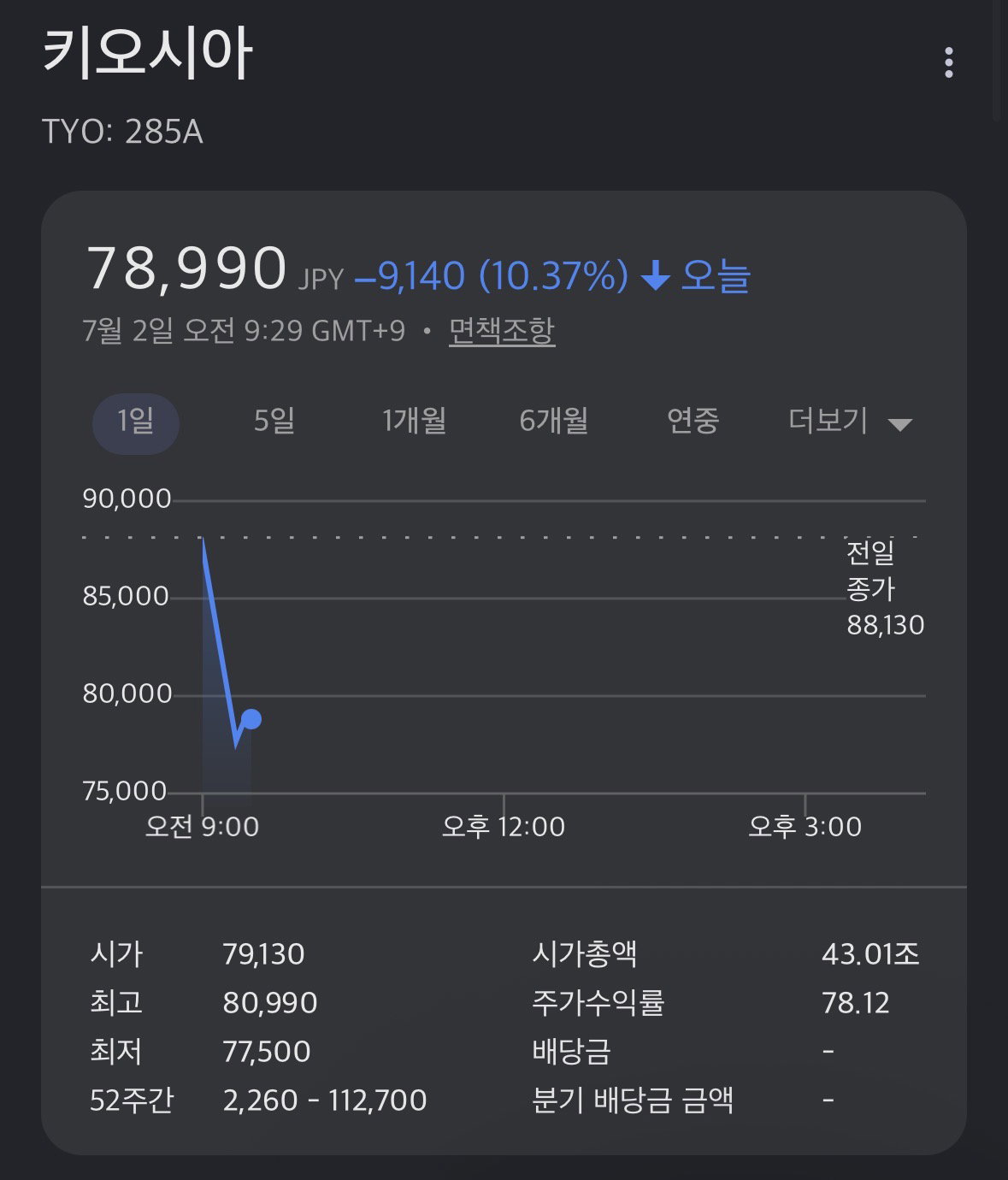Screen dimensions: 1008x1180
Task: Click the TYO: 285A ticker label
Action: [122, 133]
